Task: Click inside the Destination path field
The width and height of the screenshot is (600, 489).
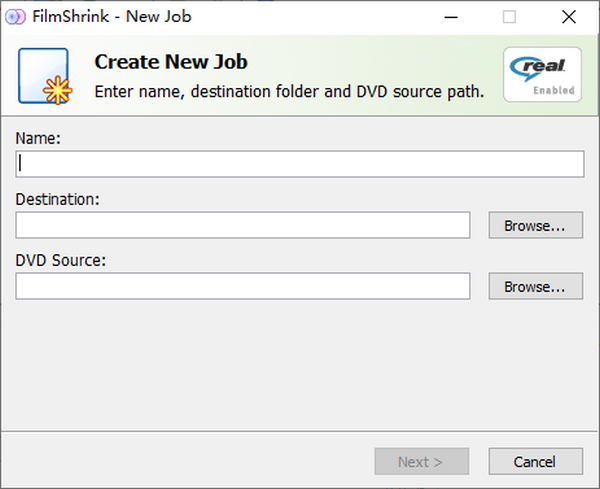Action: (243, 225)
